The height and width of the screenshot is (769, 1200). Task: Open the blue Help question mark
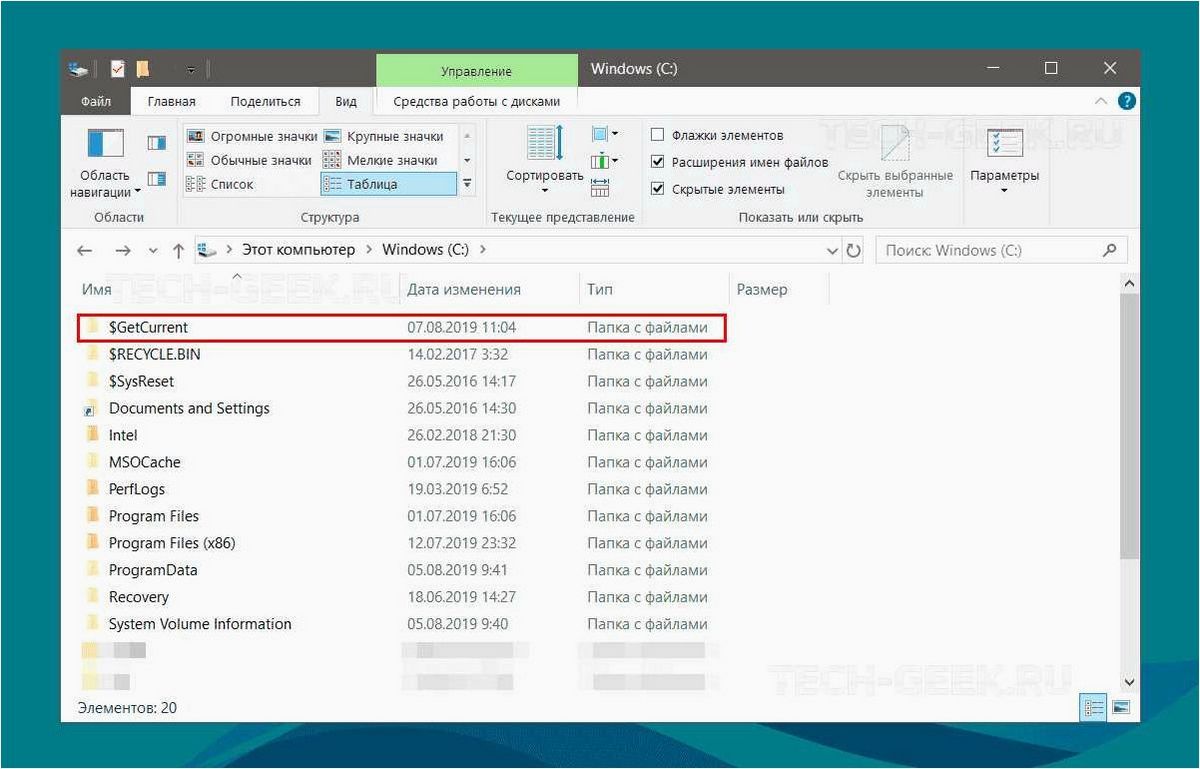1126,101
